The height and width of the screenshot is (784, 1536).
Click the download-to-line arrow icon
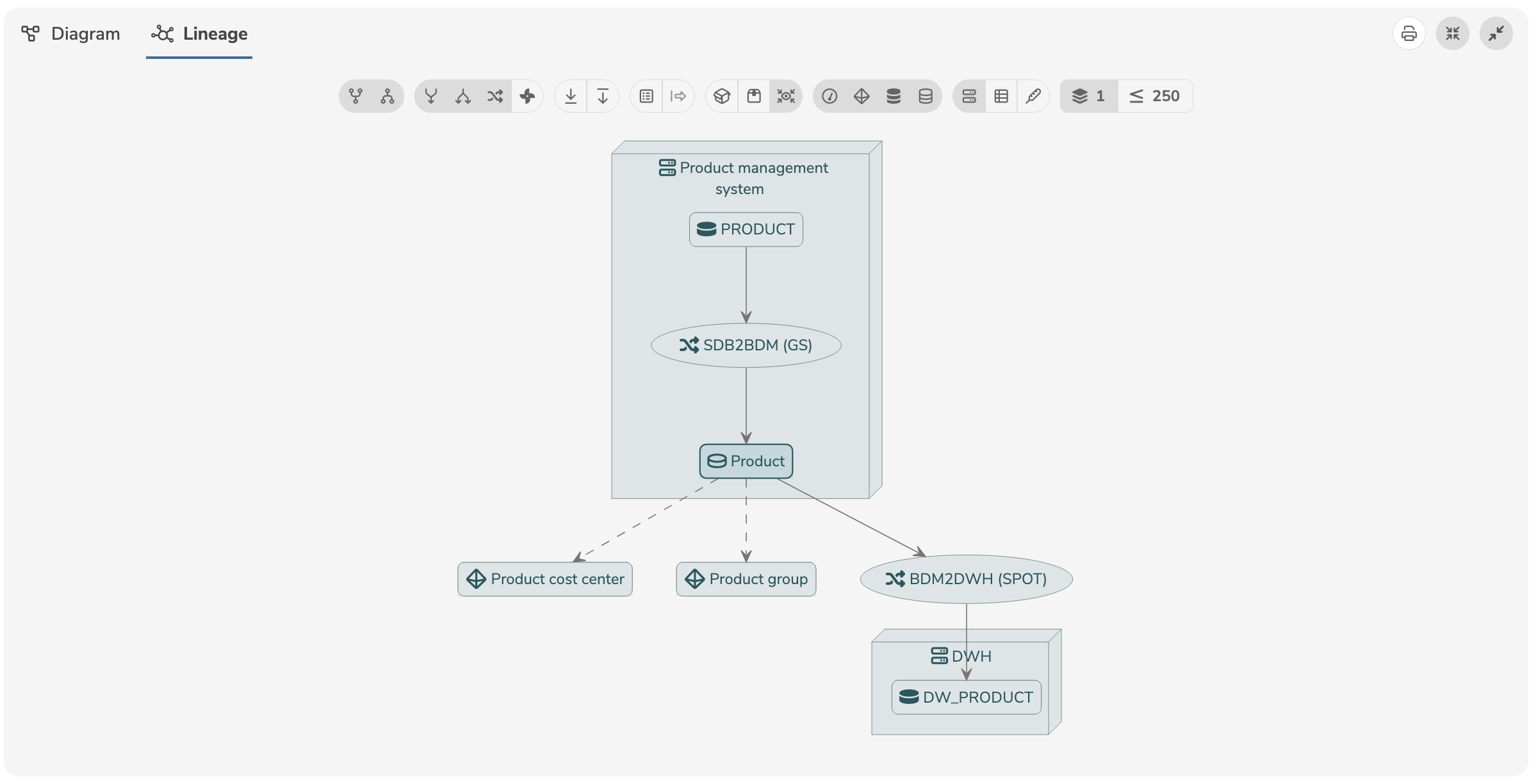(x=571, y=96)
